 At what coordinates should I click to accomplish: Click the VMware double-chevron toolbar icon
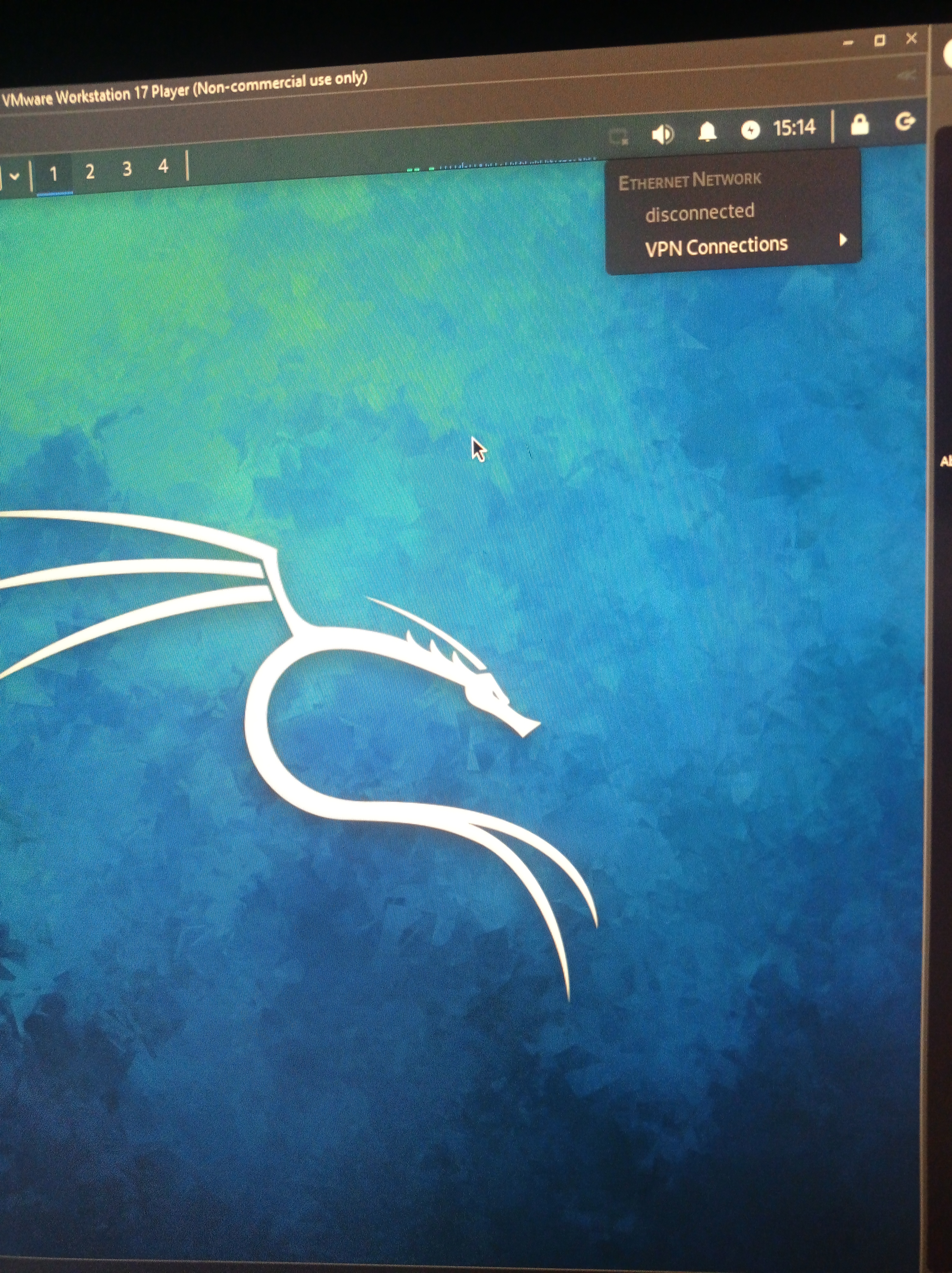click(907, 75)
